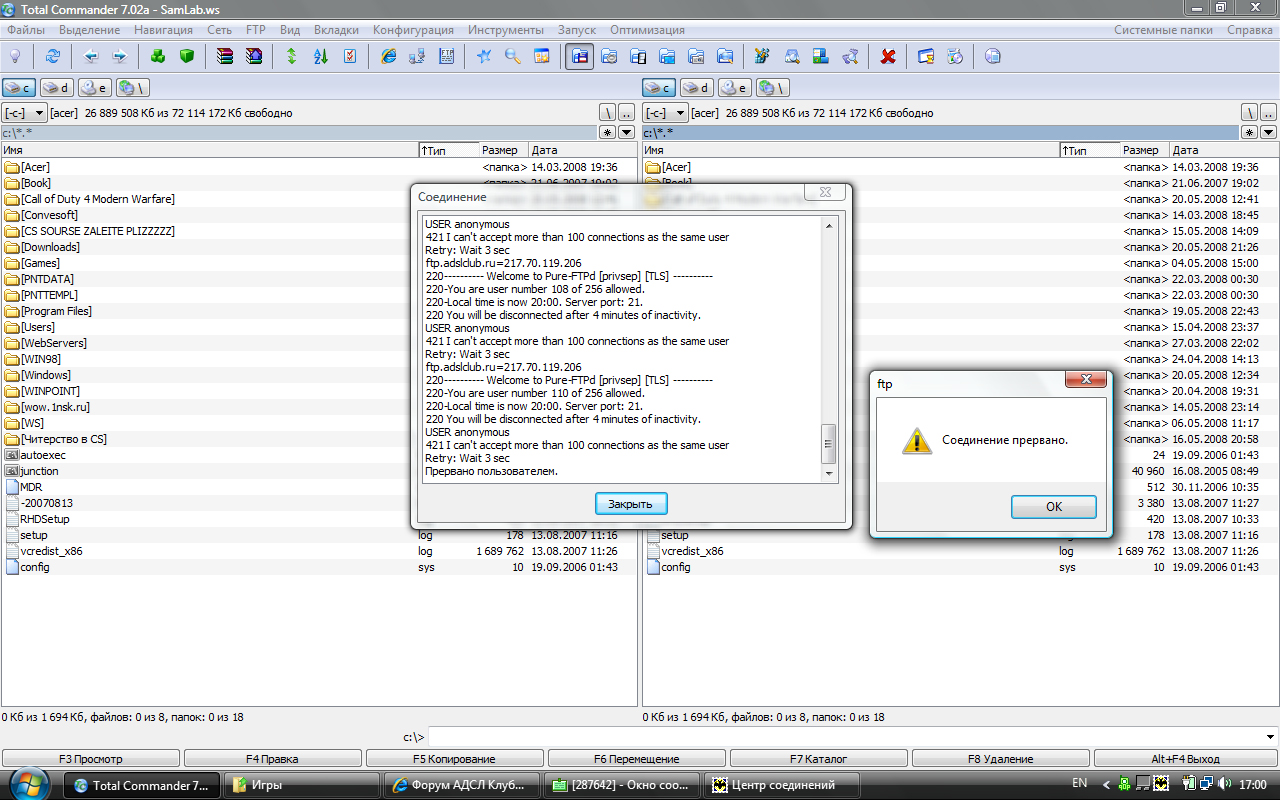1280x800 pixels.
Task: Open the Конфигурация menu
Action: [x=413, y=30]
